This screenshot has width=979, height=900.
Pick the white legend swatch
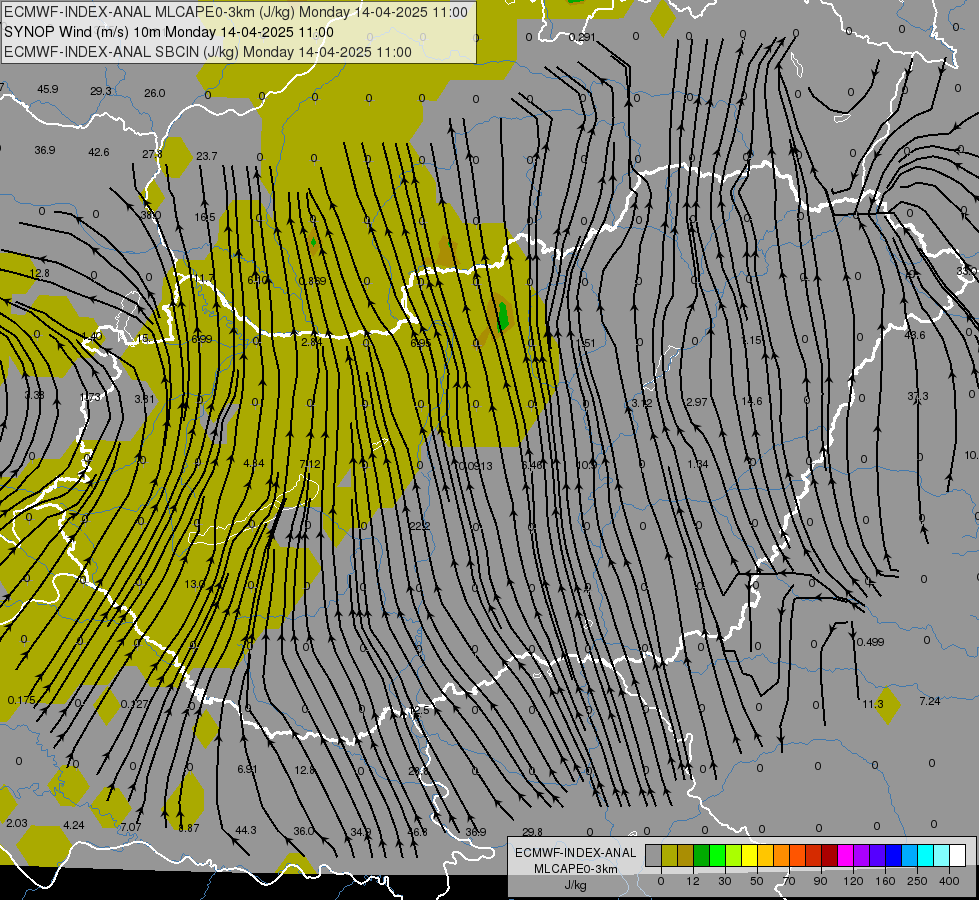958,855
